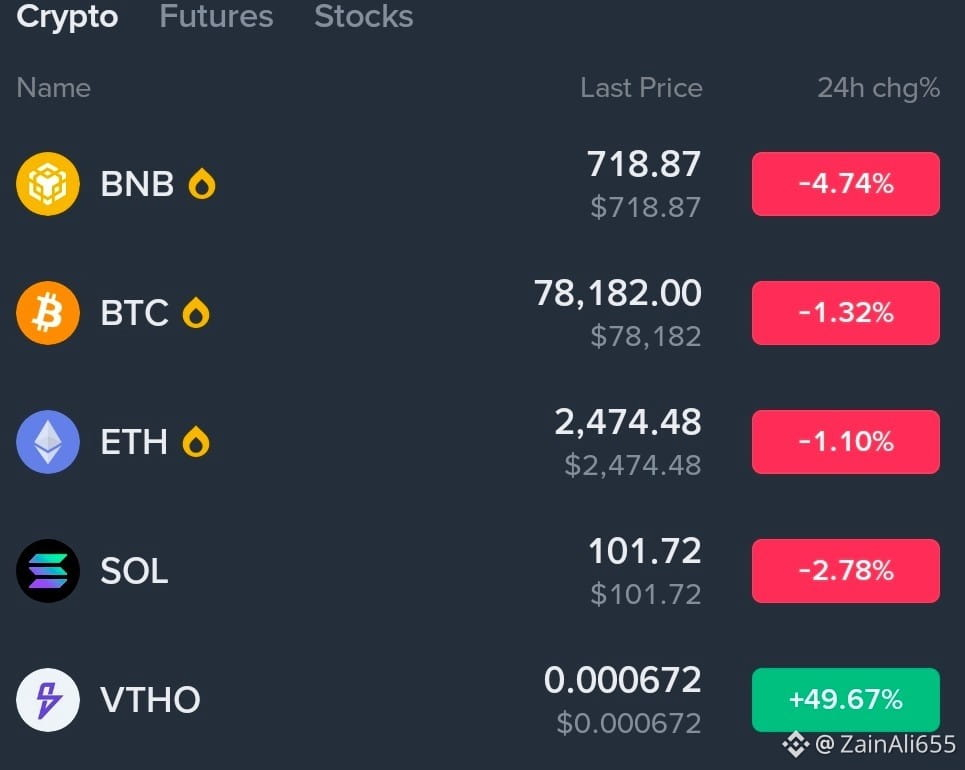Tap the Solana logo icon
The width and height of the screenshot is (965, 770).
(48, 571)
